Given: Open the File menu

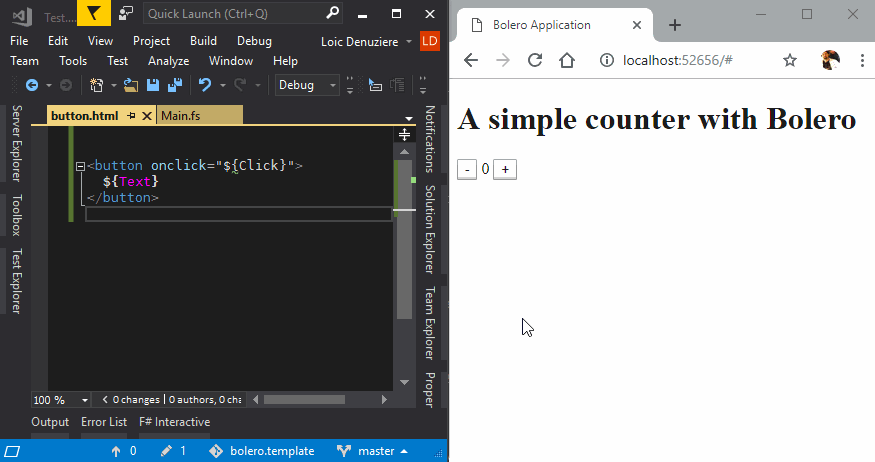Looking at the screenshot, I should tap(19, 41).
